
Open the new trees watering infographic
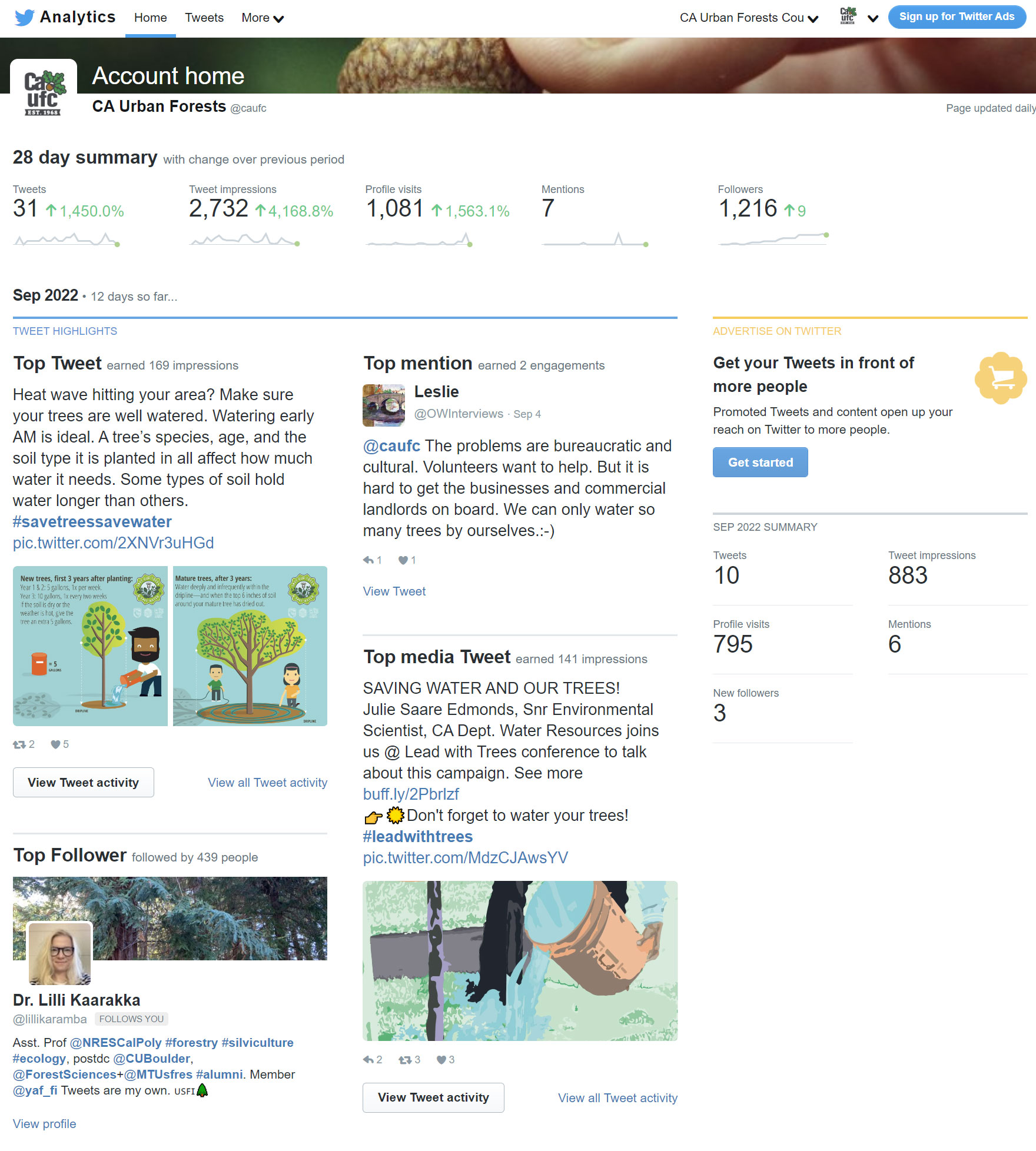click(90, 646)
